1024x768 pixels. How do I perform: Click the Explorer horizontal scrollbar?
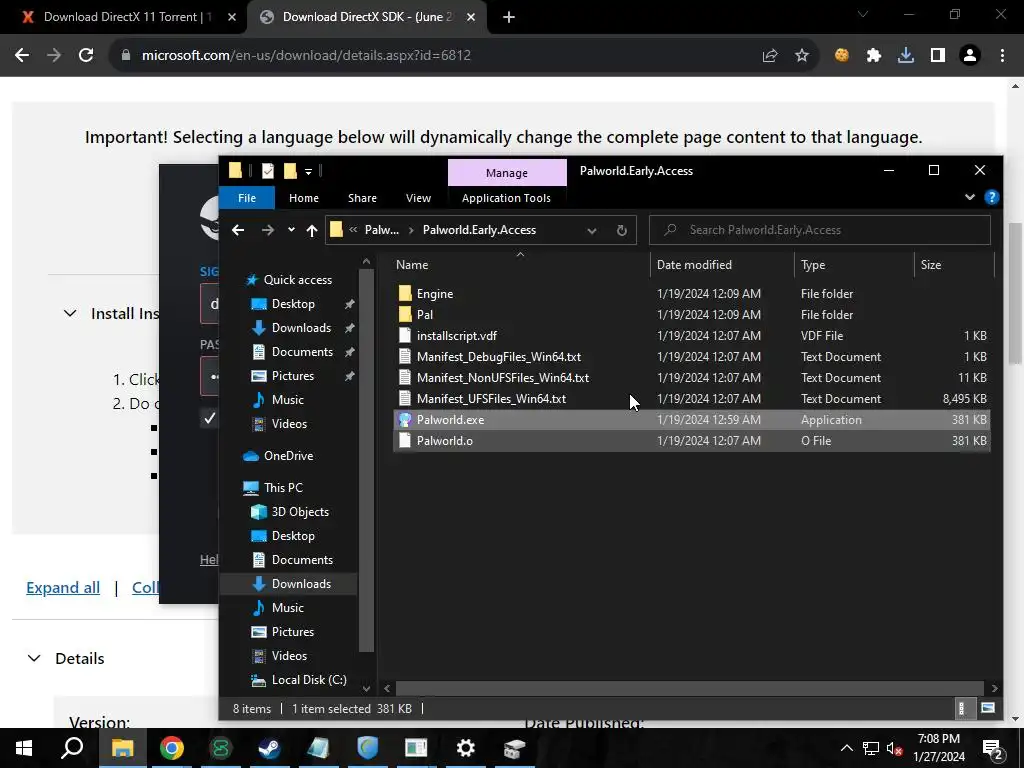click(690, 688)
